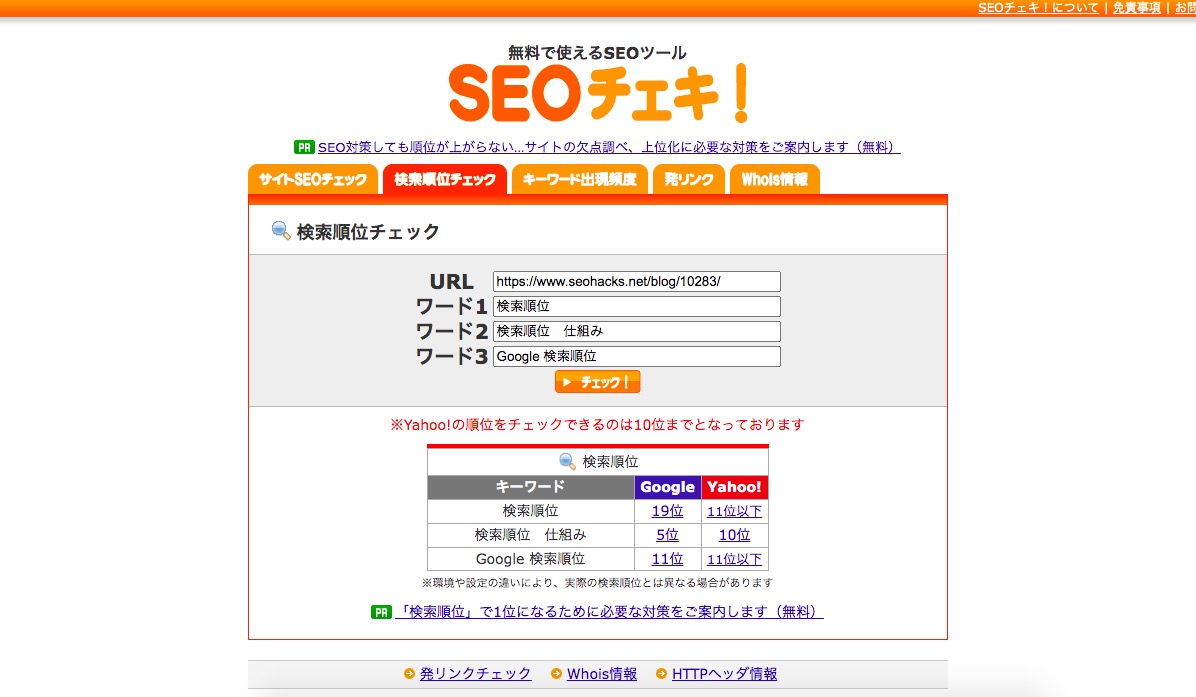
Task: Focus the ワード2 keyword field
Action: point(637,331)
